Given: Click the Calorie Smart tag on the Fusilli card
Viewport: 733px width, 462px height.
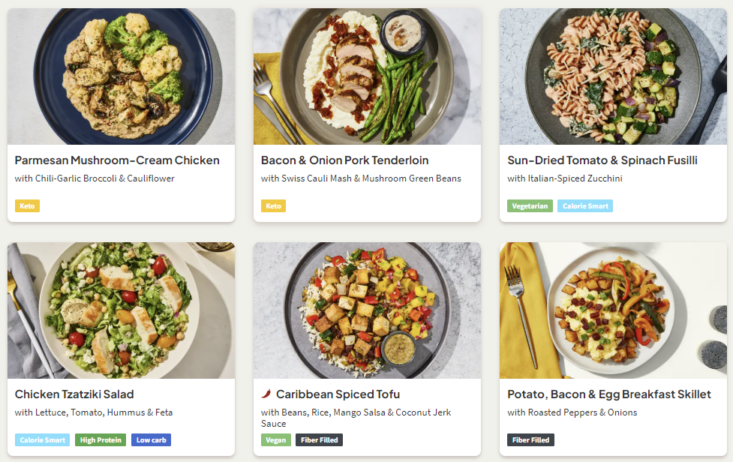Looking at the screenshot, I should click(585, 206).
